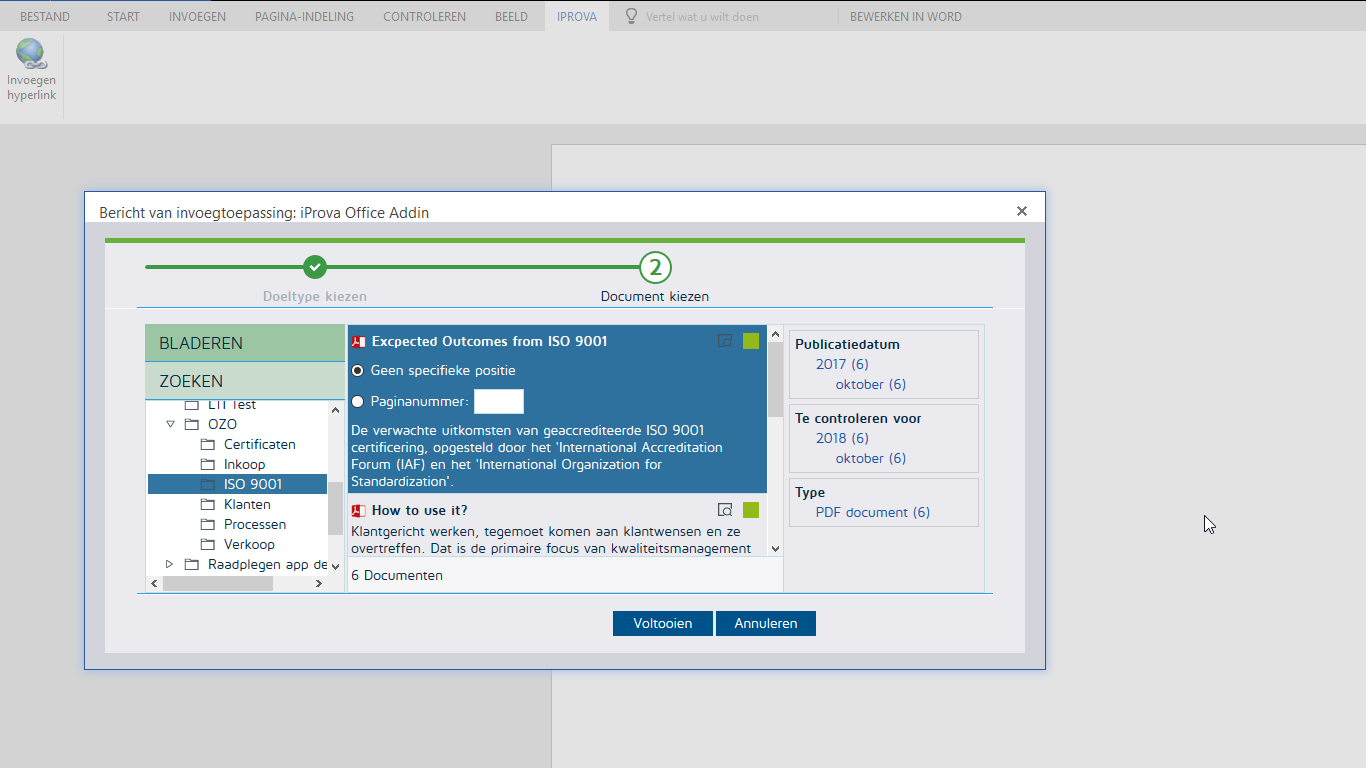The width and height of the screenshot is (1366, 768).
Task: Click the lightbulb icon in Tell me box
Action: pyautogui.click(x=631, y=16)
